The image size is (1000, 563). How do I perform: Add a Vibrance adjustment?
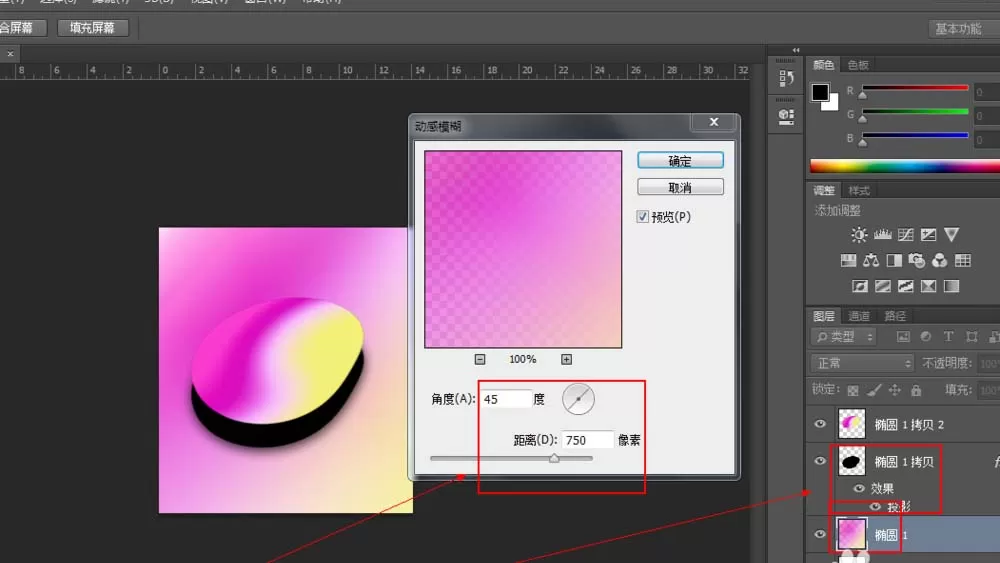click(952, 235)
